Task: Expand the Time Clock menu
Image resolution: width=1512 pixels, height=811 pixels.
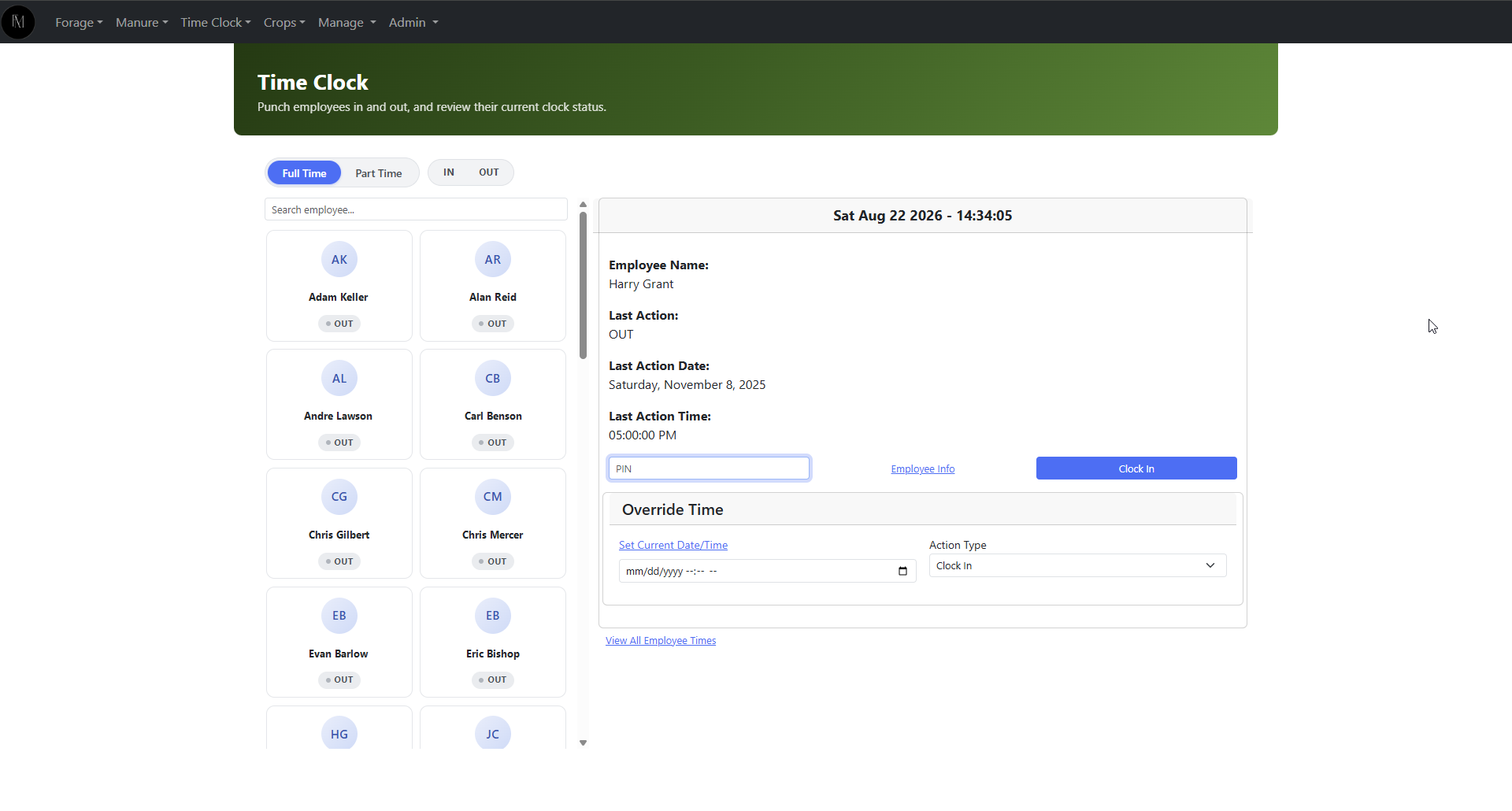Action: tap(216, 22)
